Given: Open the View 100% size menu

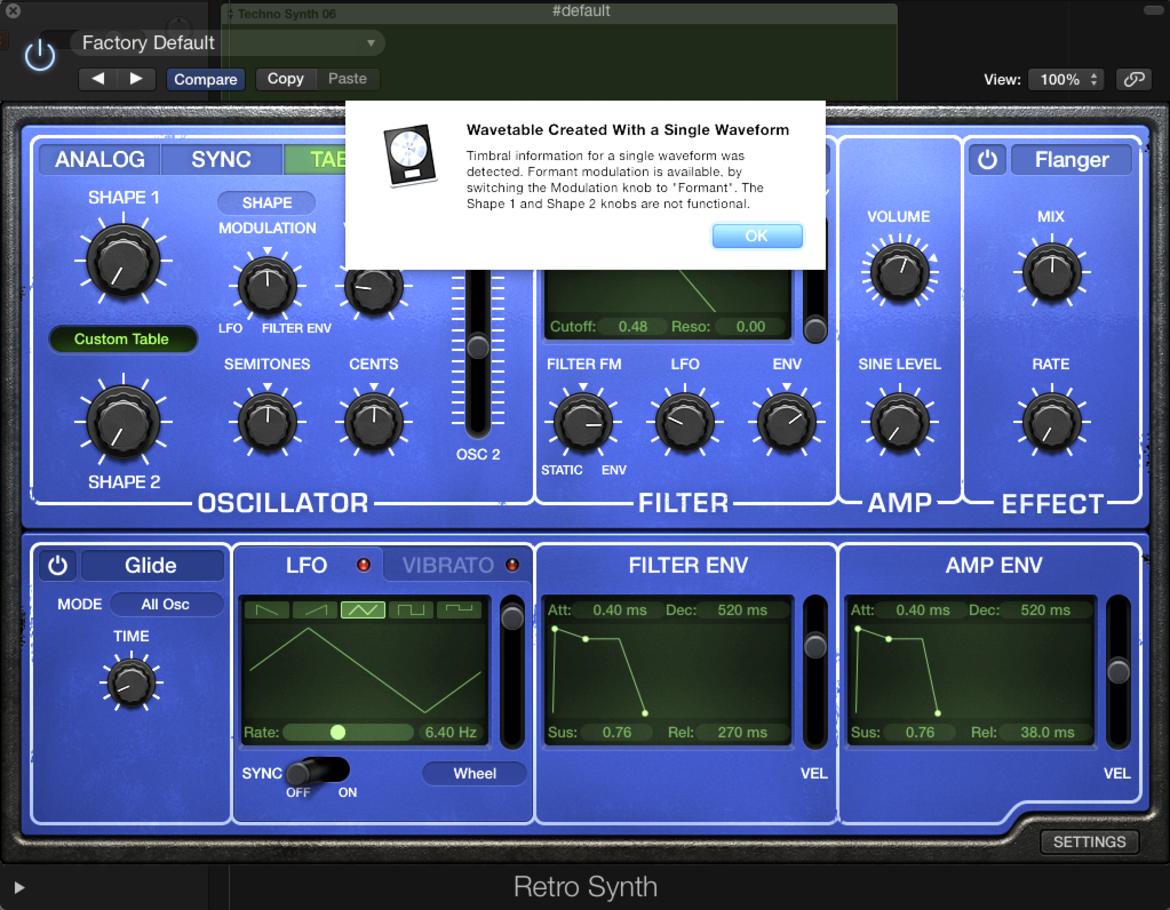Looking at the screenshot, I should 1066,79.
